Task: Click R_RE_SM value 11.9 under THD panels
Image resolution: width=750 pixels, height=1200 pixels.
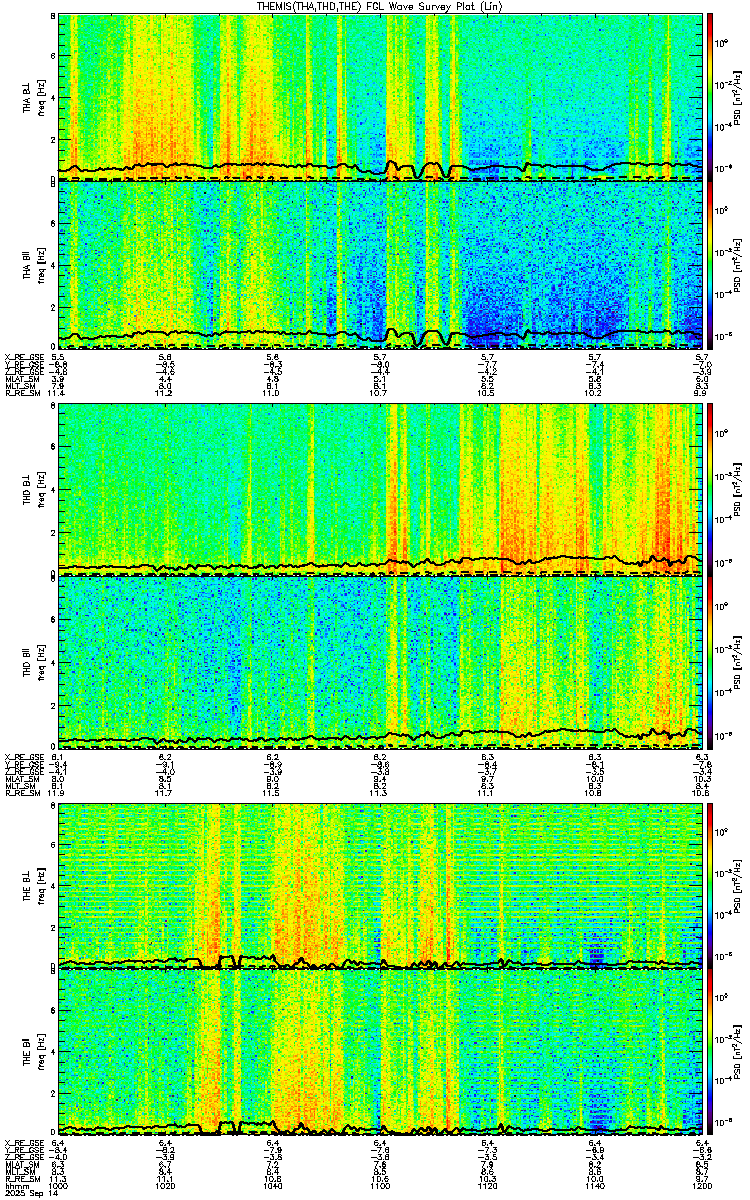Action: [x=58, y=791]
